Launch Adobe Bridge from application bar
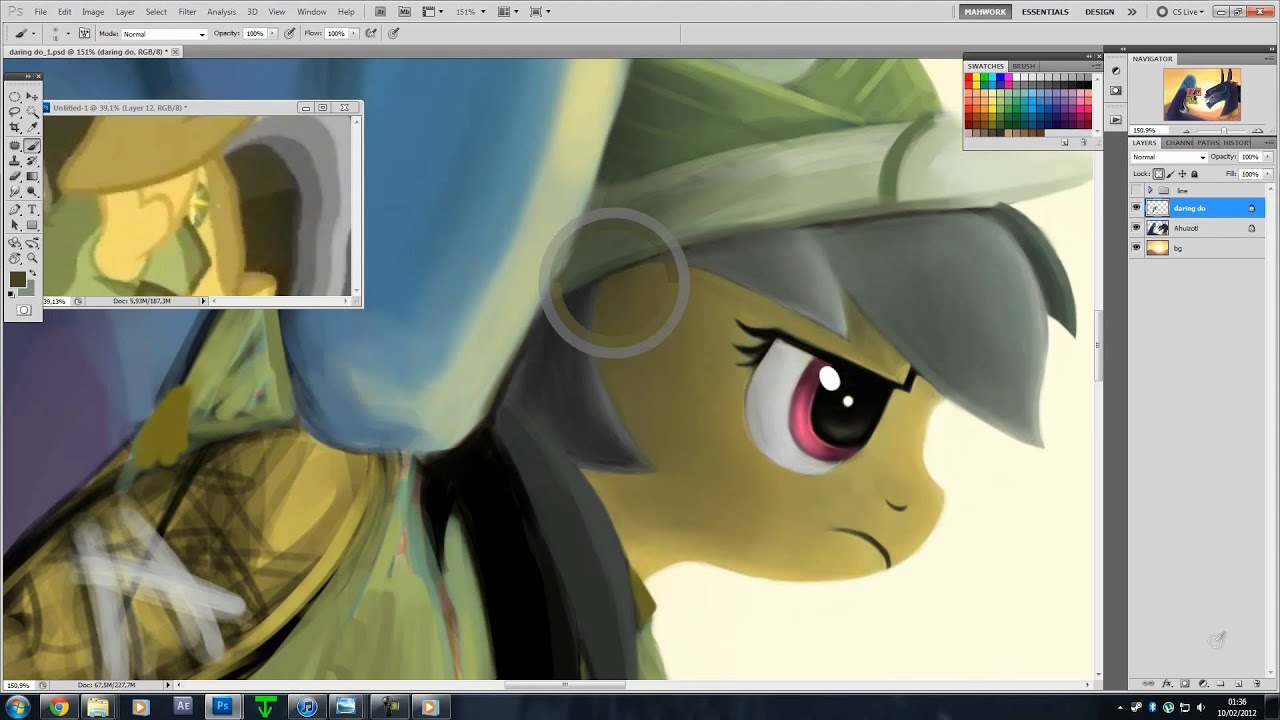The height and width of the screenshot is (720, 1280). click(381, 11)
